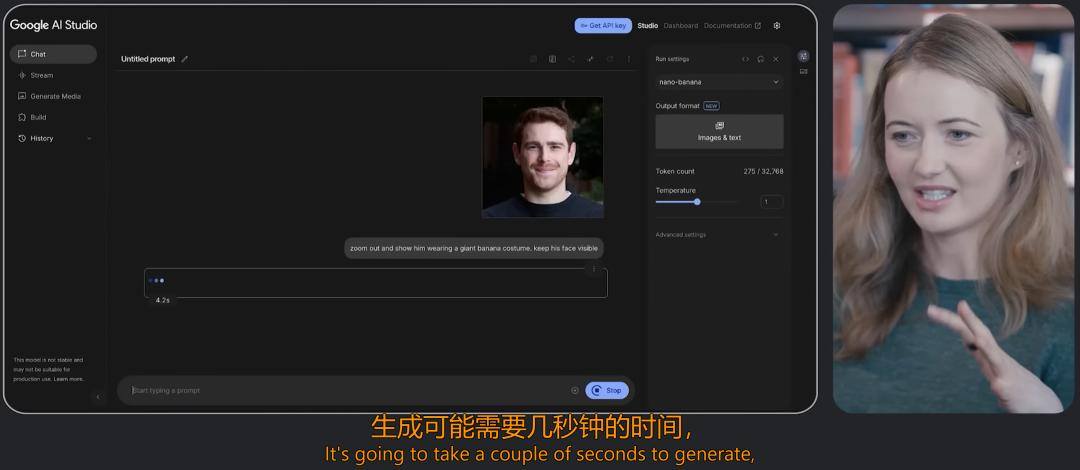Expand the Advanced settings section
The image size is (1080, 470).
coord(718,235)
